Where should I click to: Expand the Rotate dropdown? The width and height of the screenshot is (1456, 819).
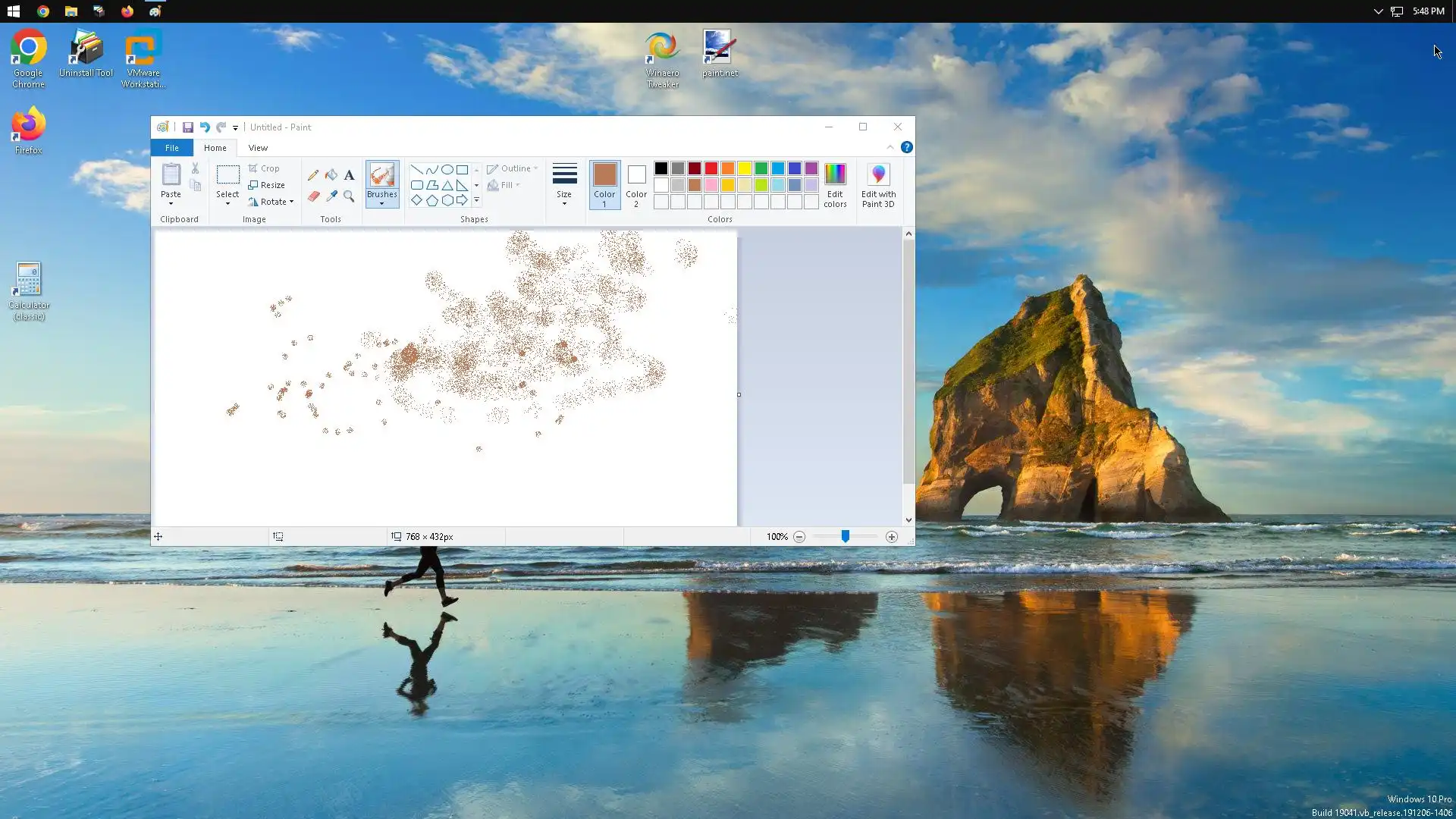pyautogui.click(x=291, y=202)
